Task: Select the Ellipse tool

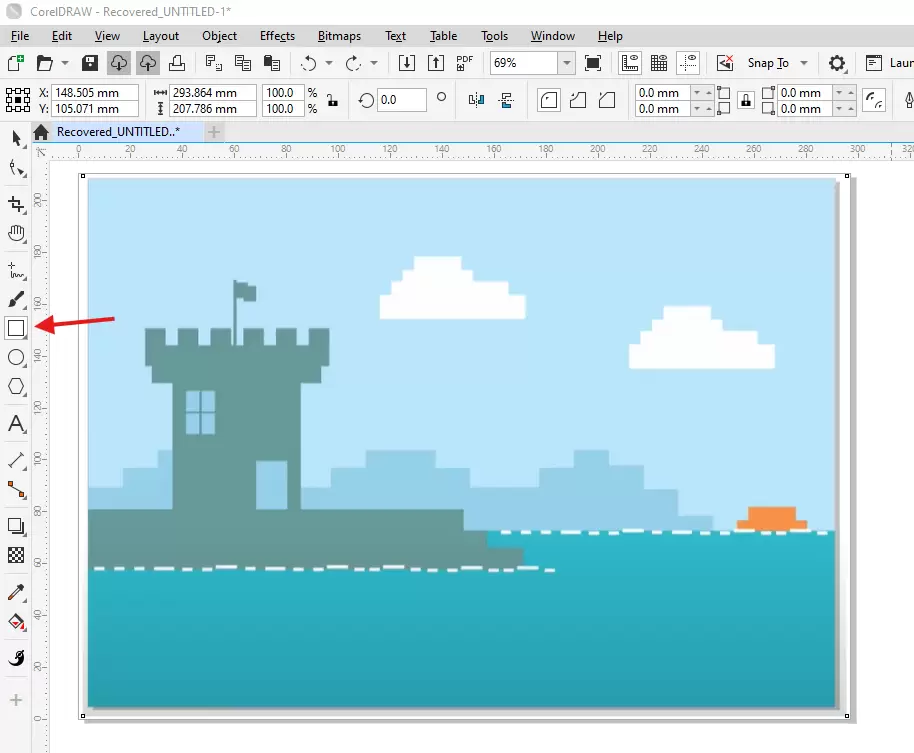Action: (x=16, y=357)
